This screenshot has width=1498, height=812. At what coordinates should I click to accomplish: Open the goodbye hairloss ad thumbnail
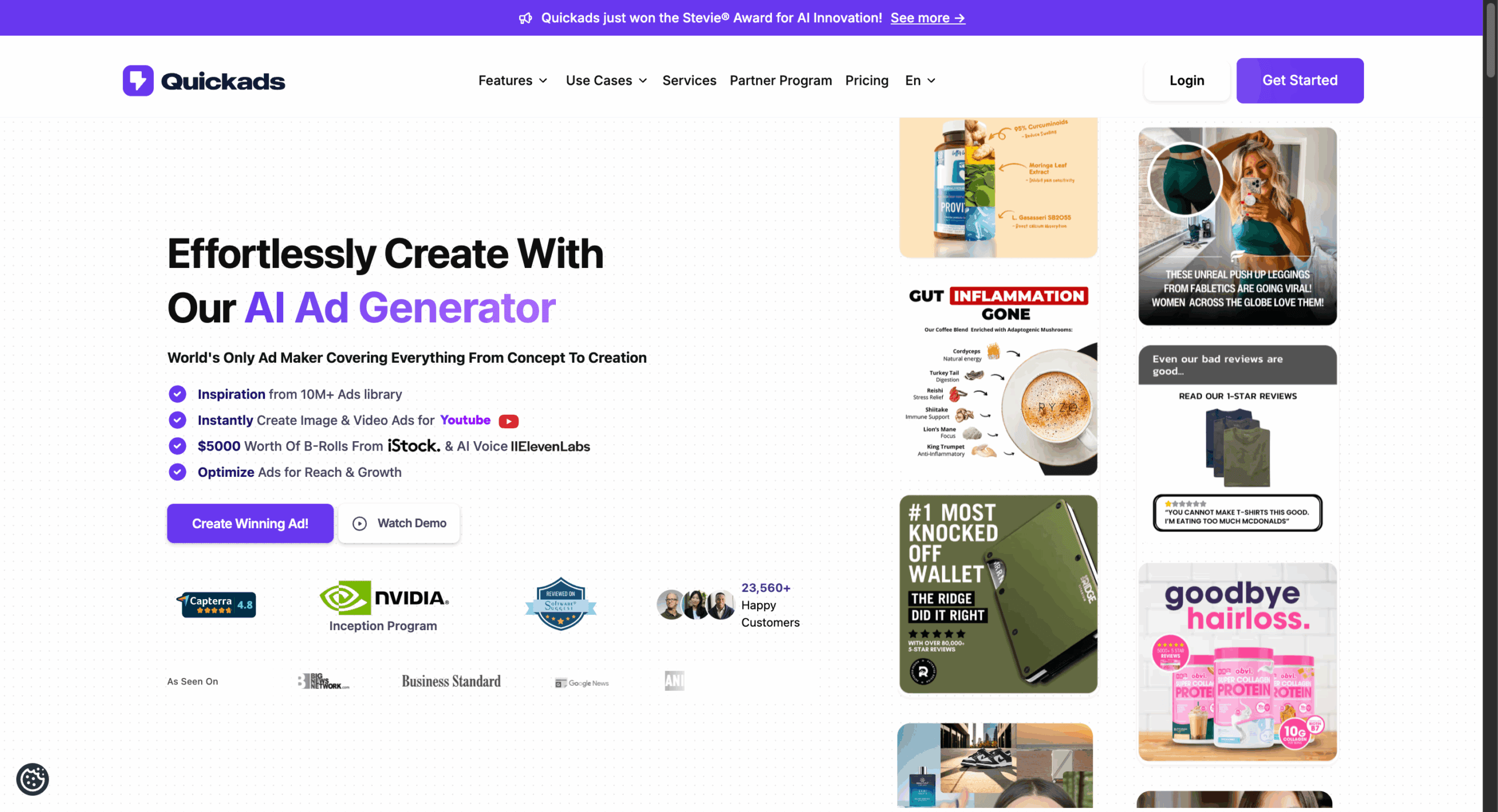tap(1237, 662)
